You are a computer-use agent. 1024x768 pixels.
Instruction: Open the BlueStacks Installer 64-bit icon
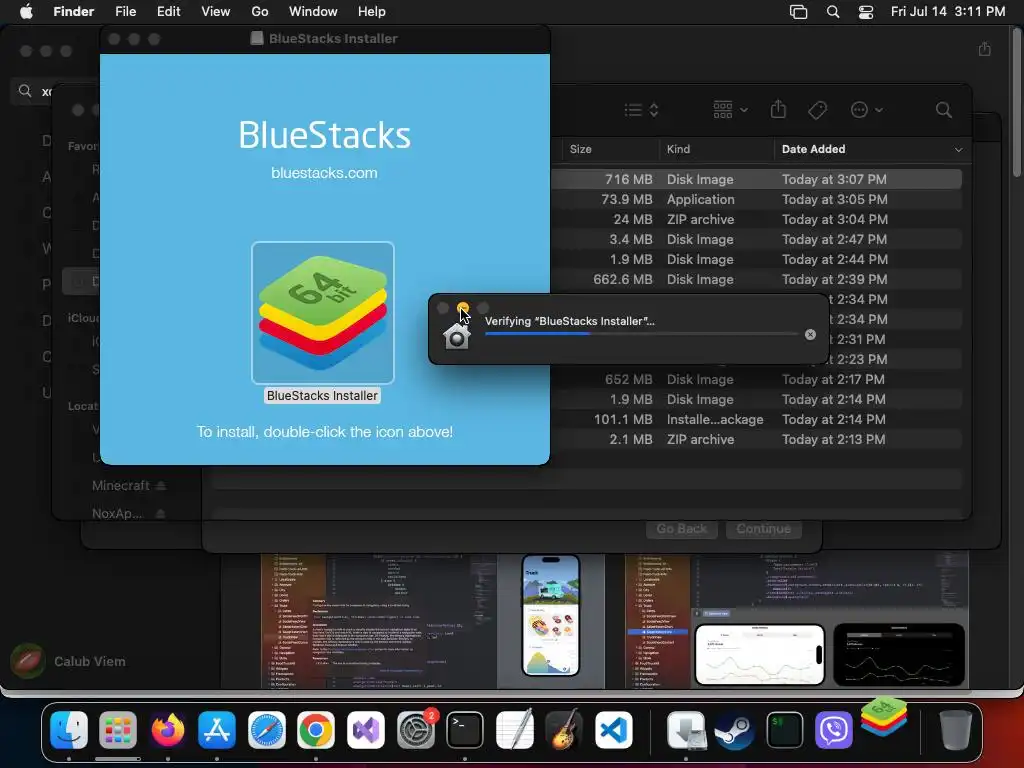point(323,313)
